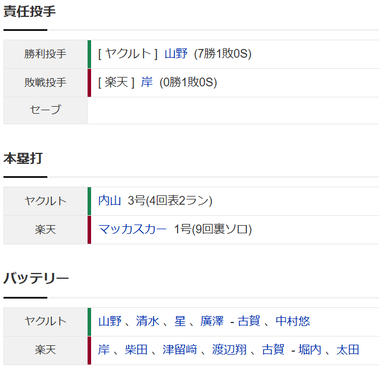Screen dimensions: 379x368
Task: Open the マッカスカー player link
Action: pyautogui.click(x=132, y=229)
